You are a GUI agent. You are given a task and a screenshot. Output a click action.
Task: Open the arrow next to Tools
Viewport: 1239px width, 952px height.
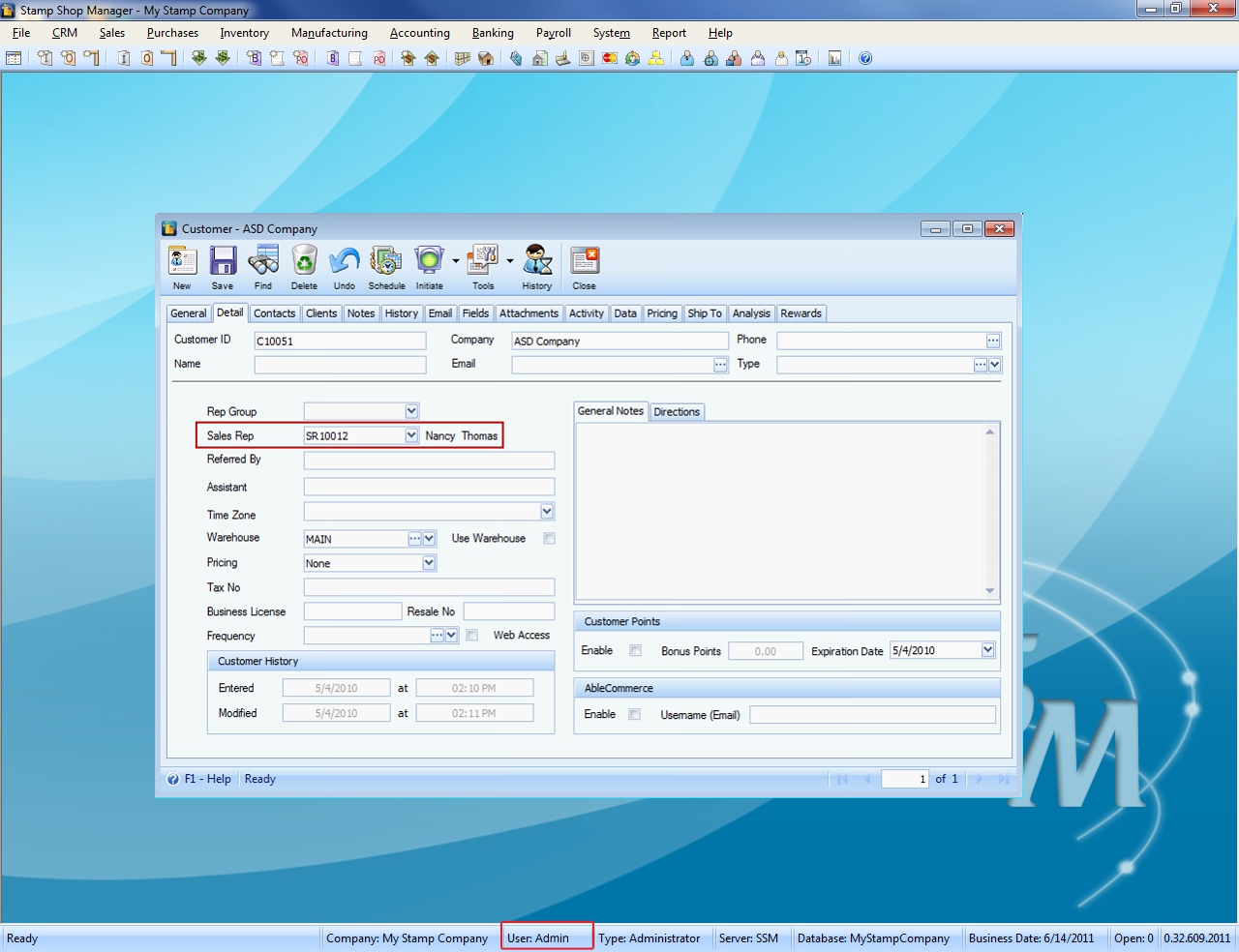[x=509, y=260]
